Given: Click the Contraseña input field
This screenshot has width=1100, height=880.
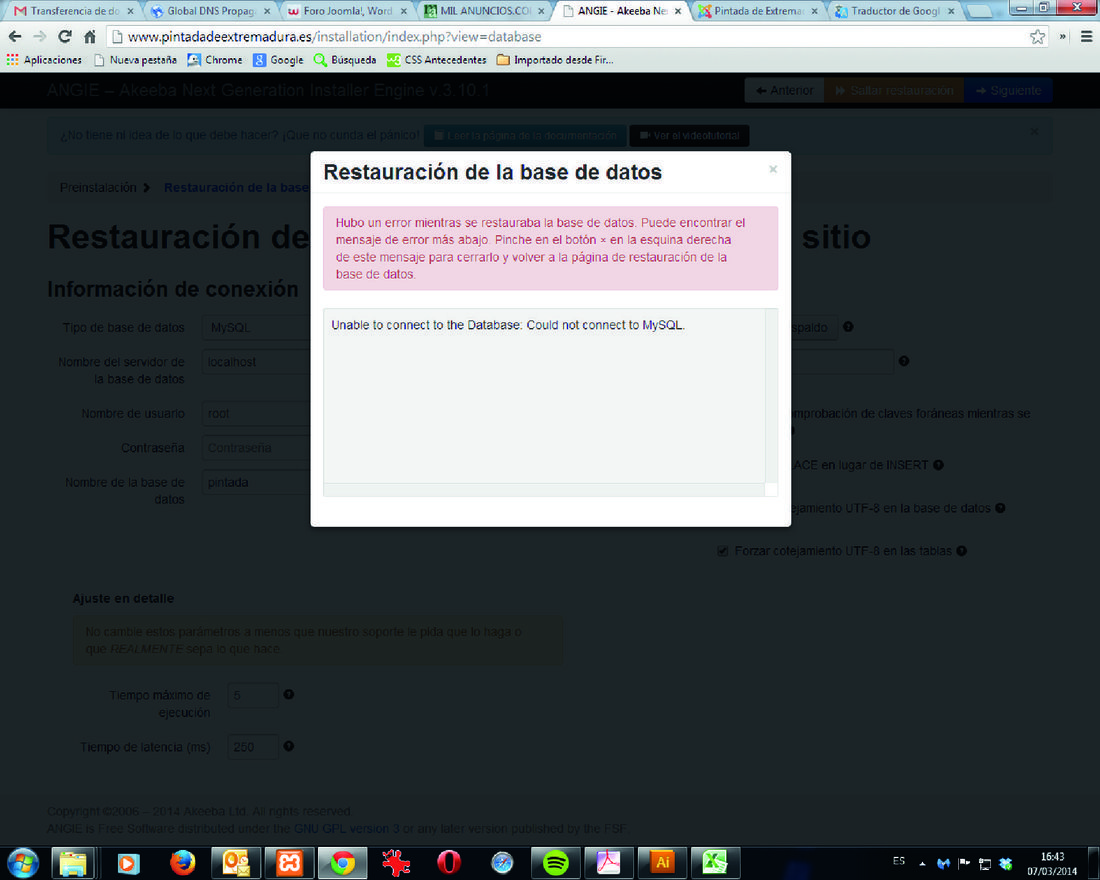Looking at the screenshot, I should coord(256,448).
